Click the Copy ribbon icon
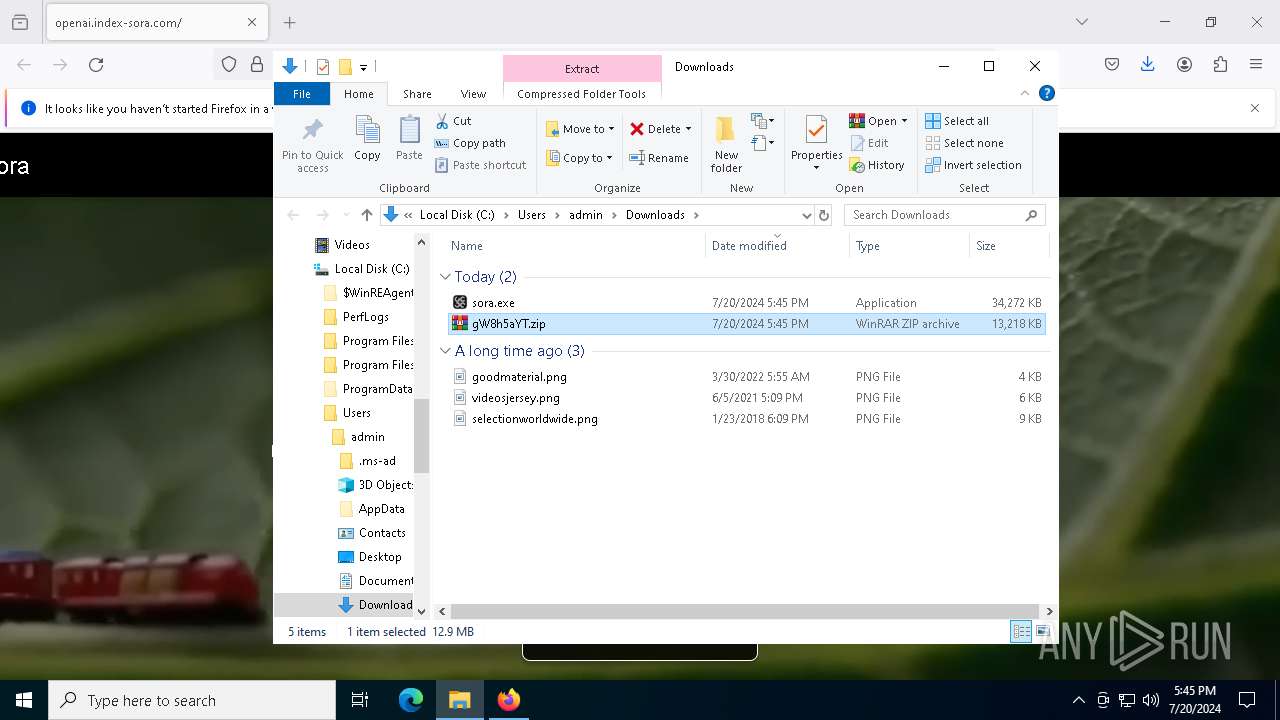 (x=367, y=138)
